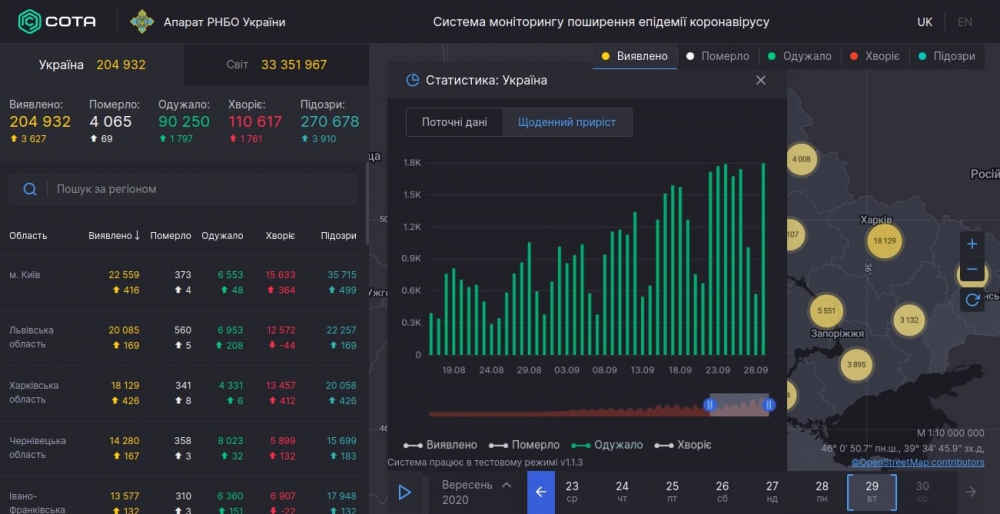Click the Пошук за регіоном search field
The image size is (1000, 514).
coord(200,189)
